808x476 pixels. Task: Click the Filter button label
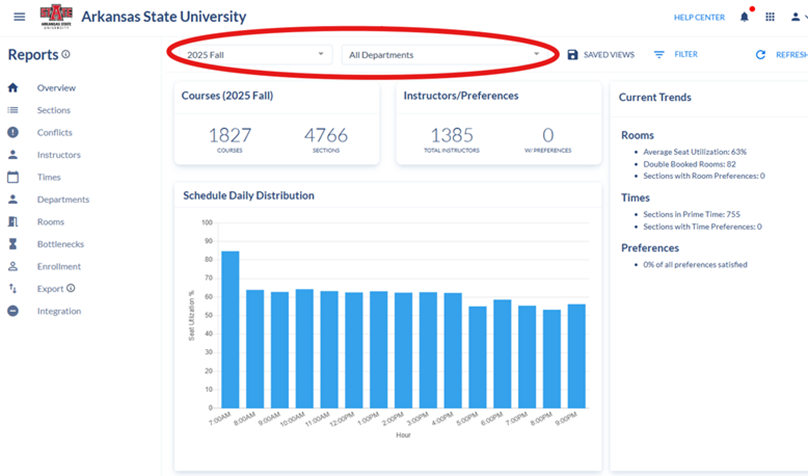(686, 54)
